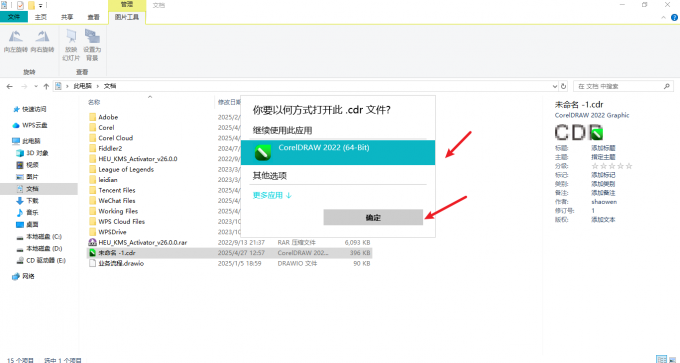The width and height of the screenshot is (680, 363).
Task: Click the Fiddler2 folder icon
Action: pos(92,148)
